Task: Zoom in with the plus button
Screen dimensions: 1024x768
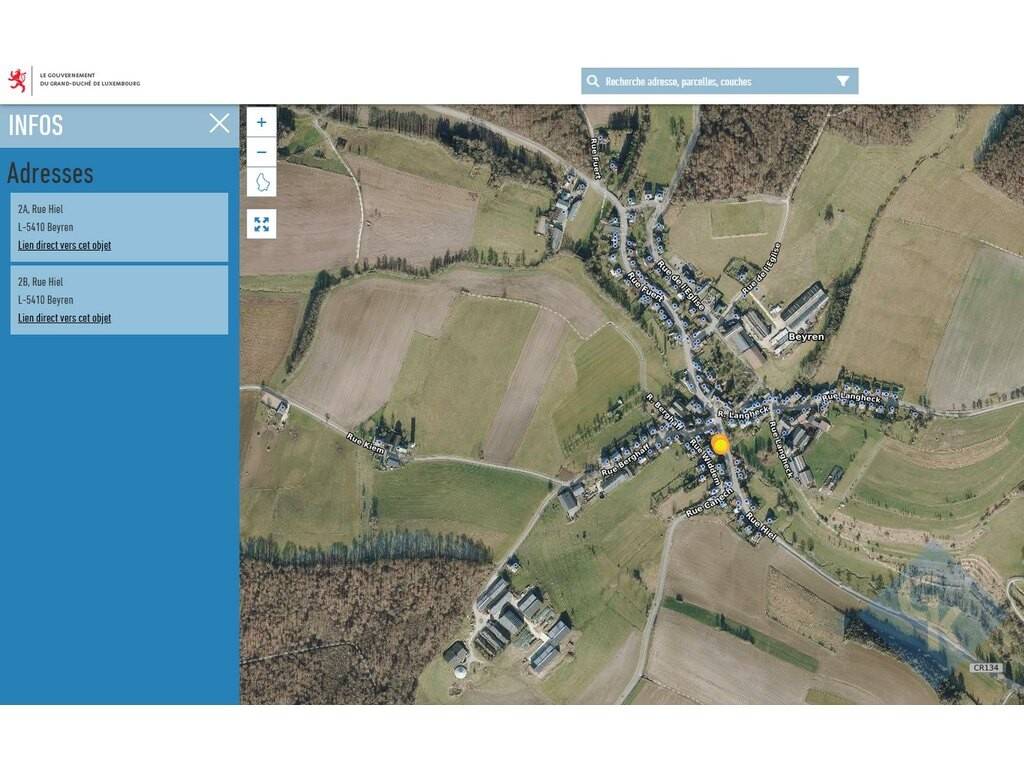Action: pyautogui.click(x=261, y=122)
